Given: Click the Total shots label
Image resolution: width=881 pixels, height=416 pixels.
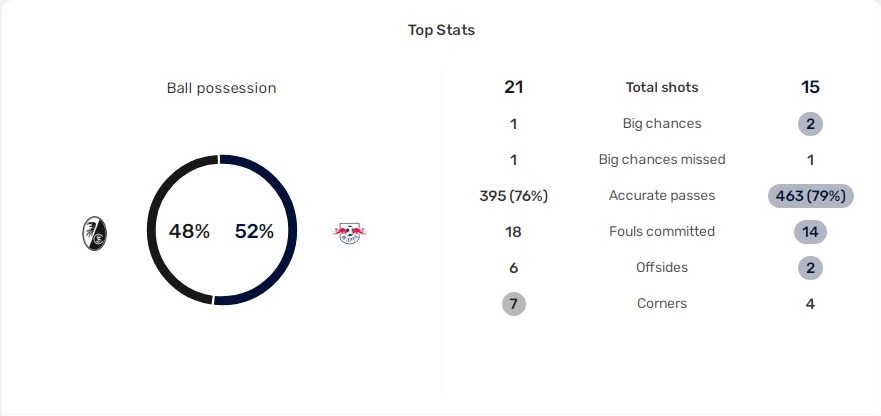Looking at the screenshot, I should [x=662, y=88].
